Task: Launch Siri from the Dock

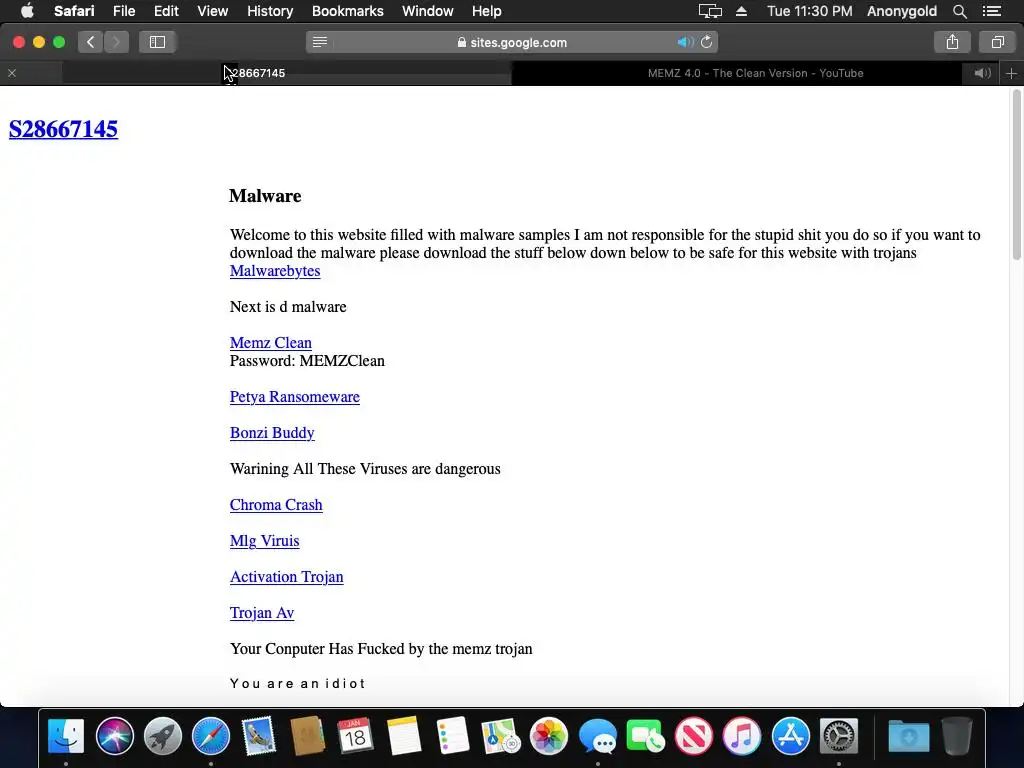Action: click(x=114, y=736)
